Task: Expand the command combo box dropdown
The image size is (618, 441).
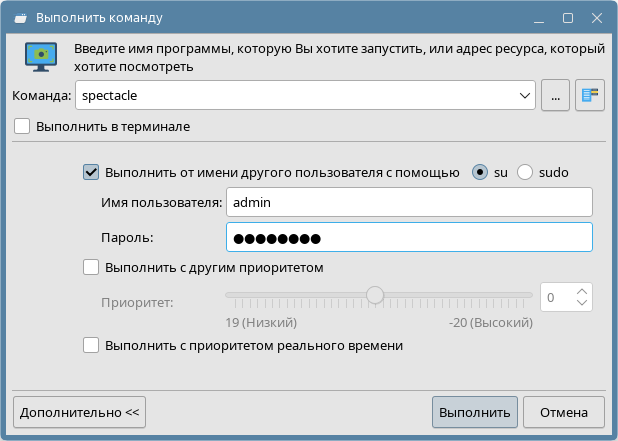Action: coord(525,95)
